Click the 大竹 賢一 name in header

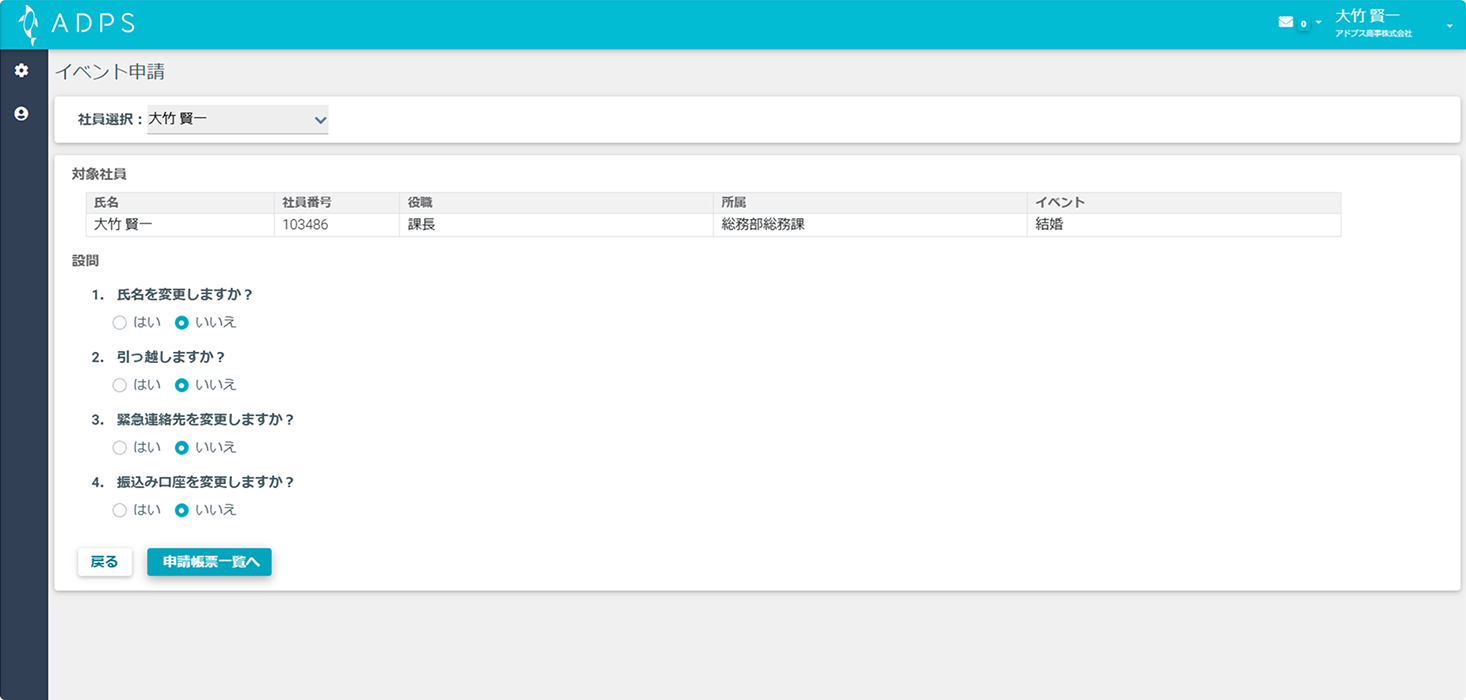click(1367, 15)
